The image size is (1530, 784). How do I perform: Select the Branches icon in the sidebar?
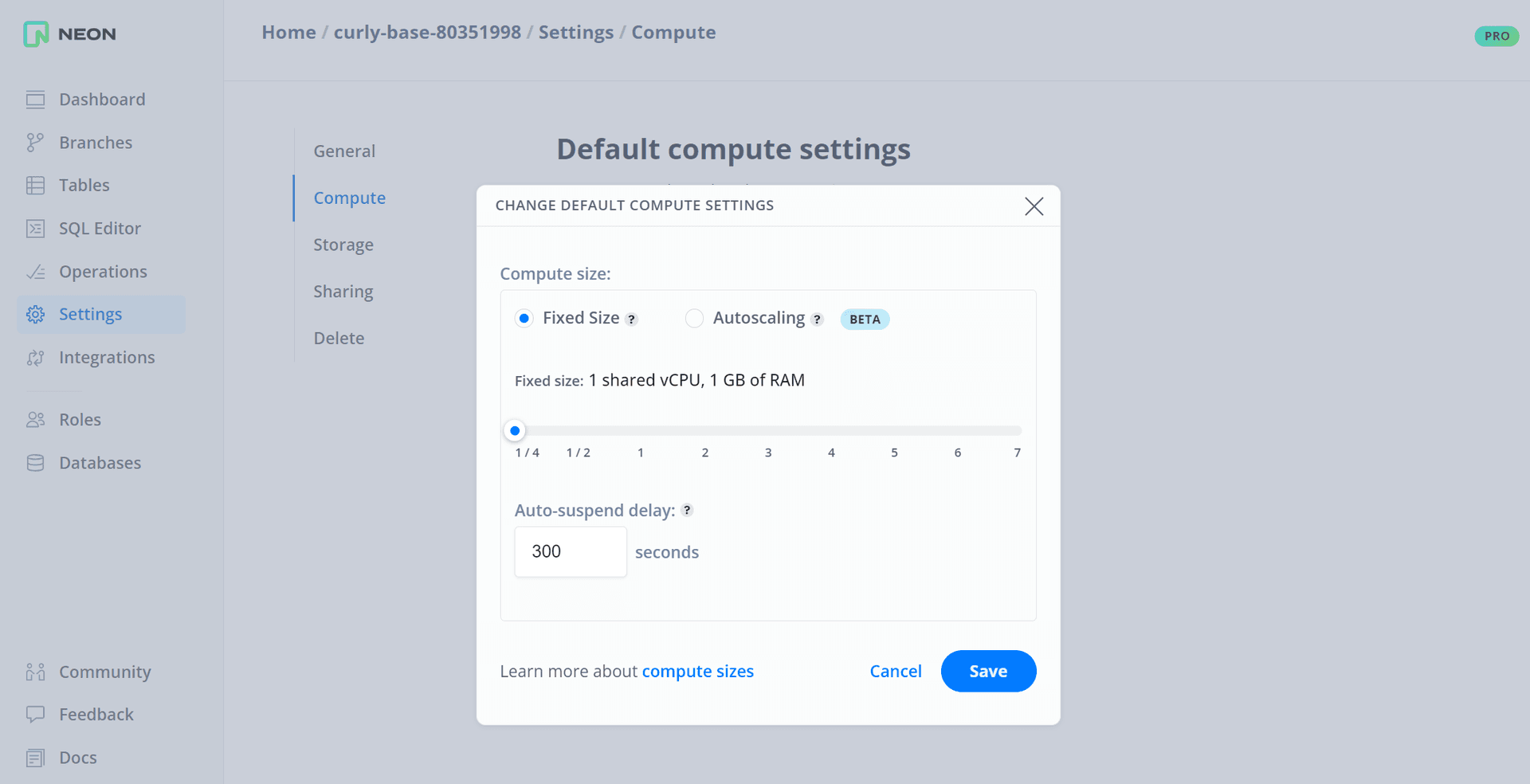tap(36, 142)
